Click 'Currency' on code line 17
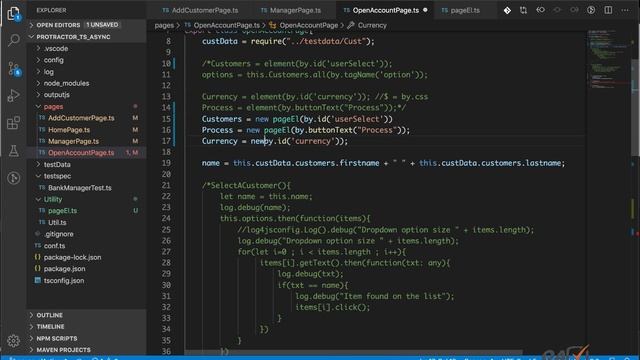This screenshot has height=360, width=640. click(219, 141)
